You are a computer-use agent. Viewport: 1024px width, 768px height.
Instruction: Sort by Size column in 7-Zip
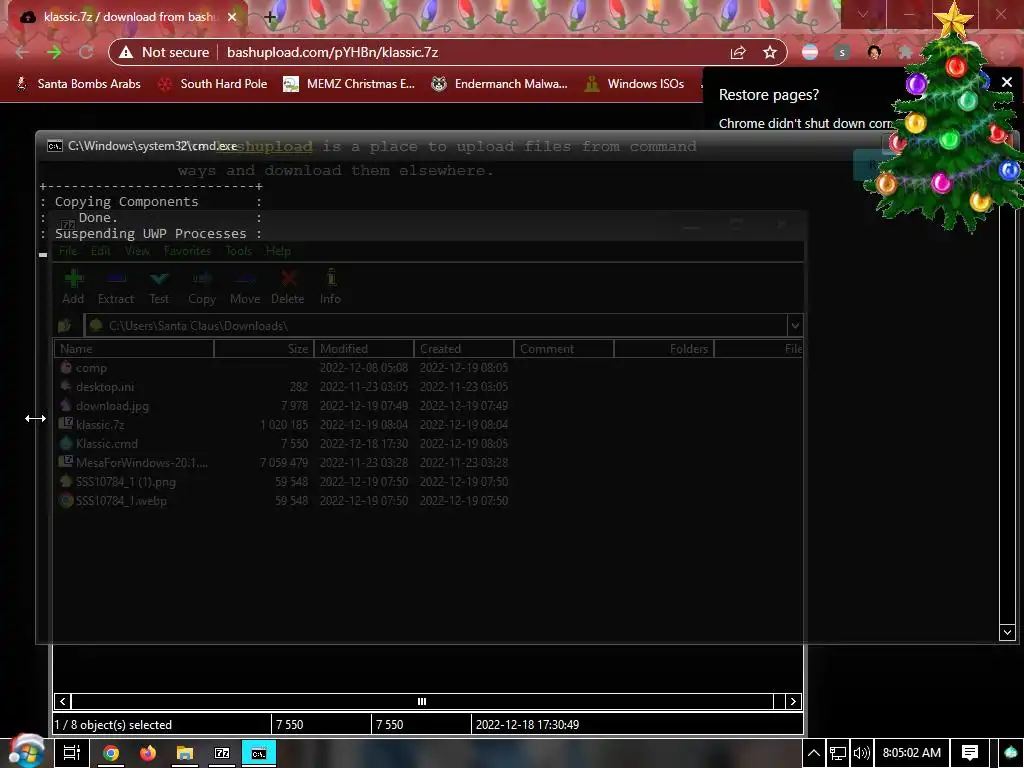(x=264, y=349)
